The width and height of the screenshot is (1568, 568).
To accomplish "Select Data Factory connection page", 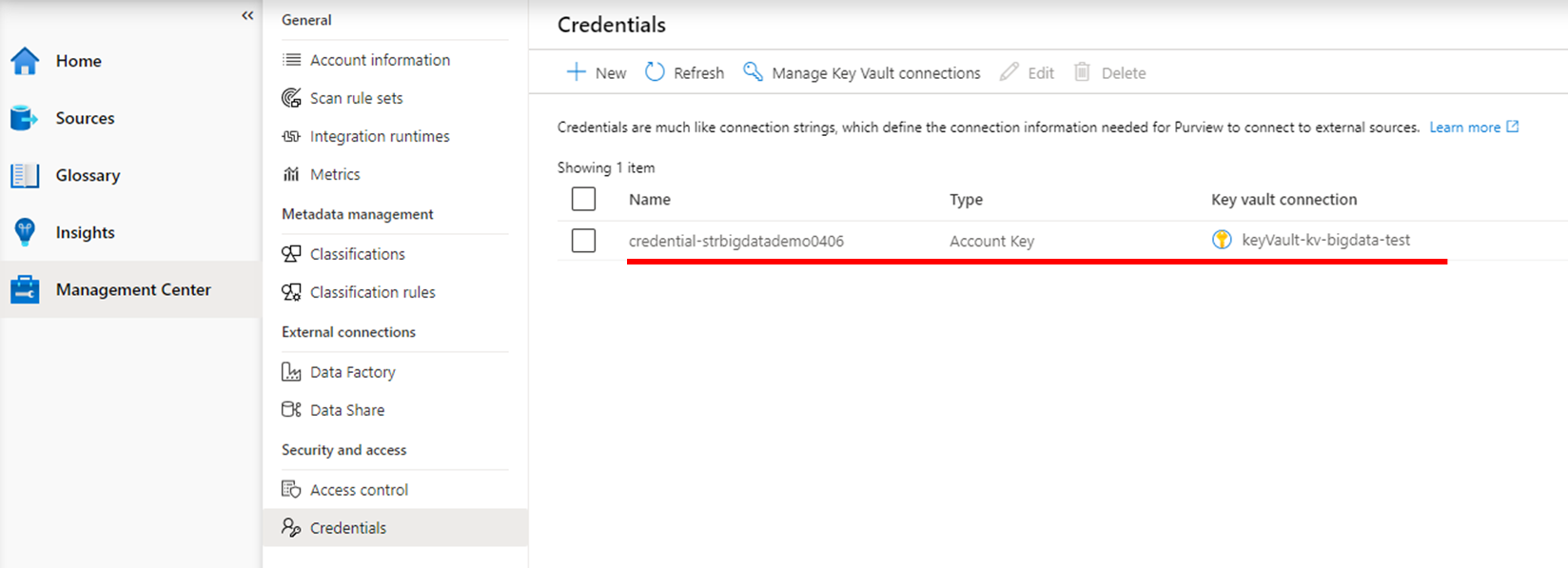I will [x=353, y=372].
